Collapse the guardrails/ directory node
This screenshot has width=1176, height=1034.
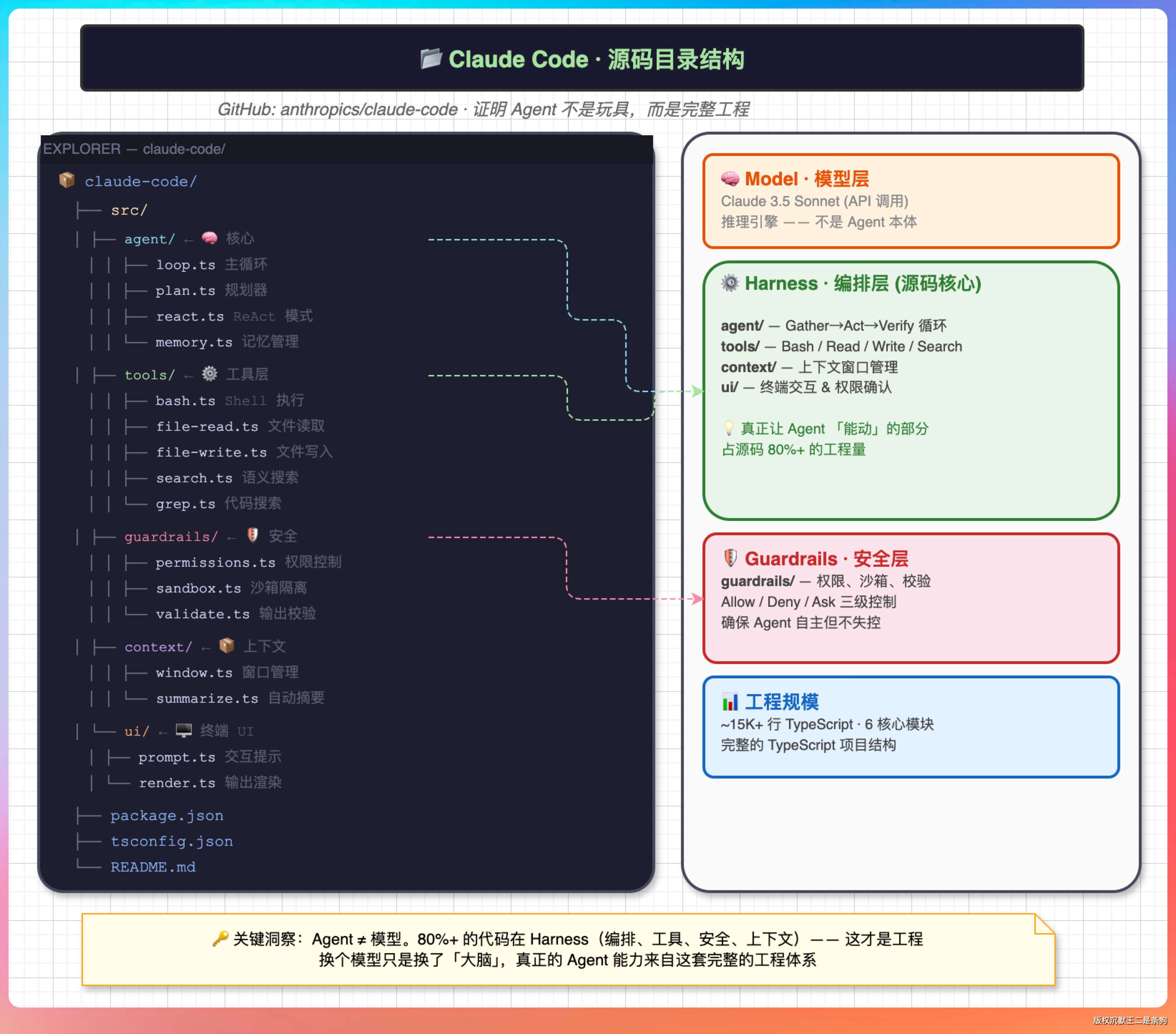[171, 536]
